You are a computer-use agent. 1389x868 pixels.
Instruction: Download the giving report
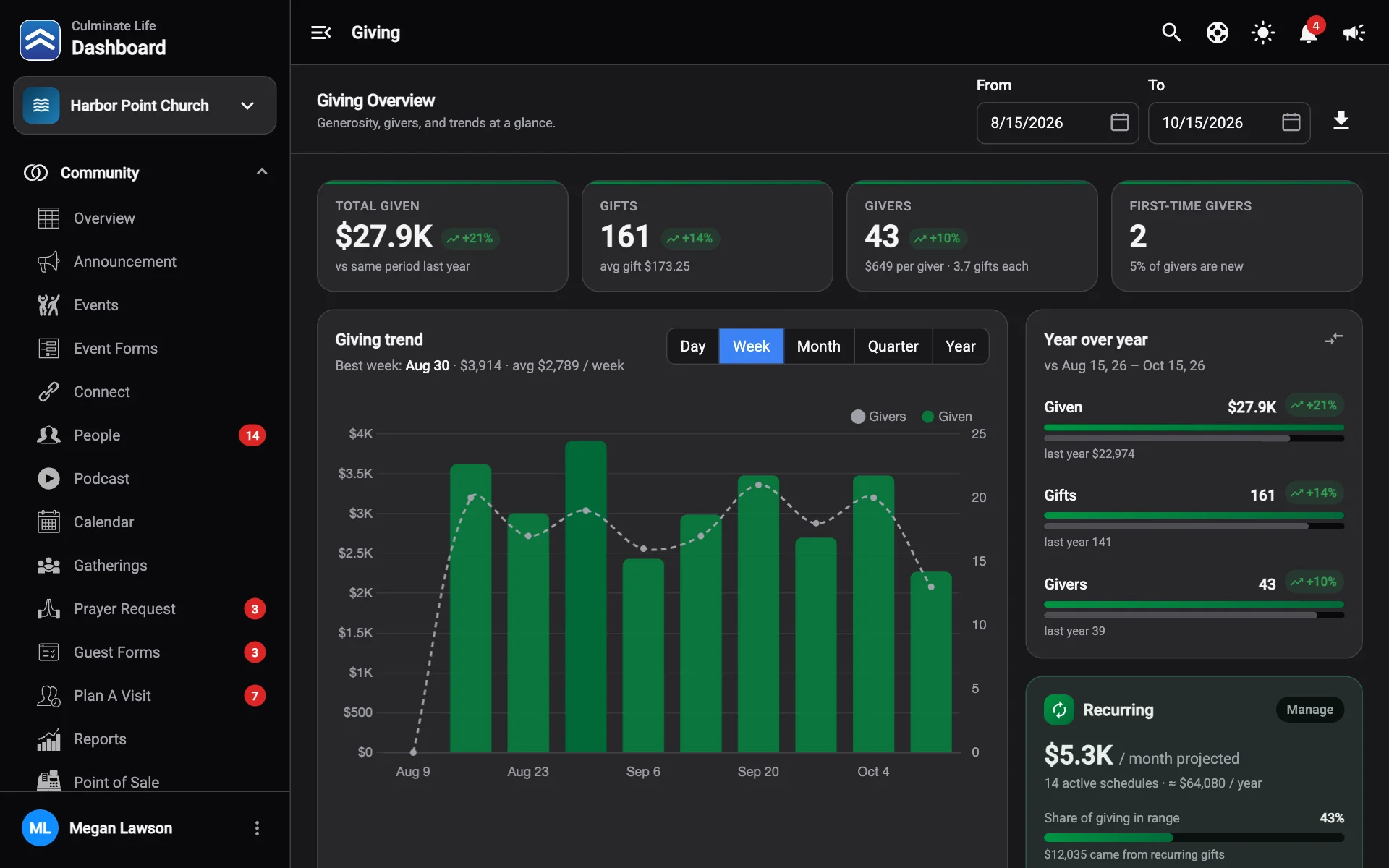[1341, 121]
